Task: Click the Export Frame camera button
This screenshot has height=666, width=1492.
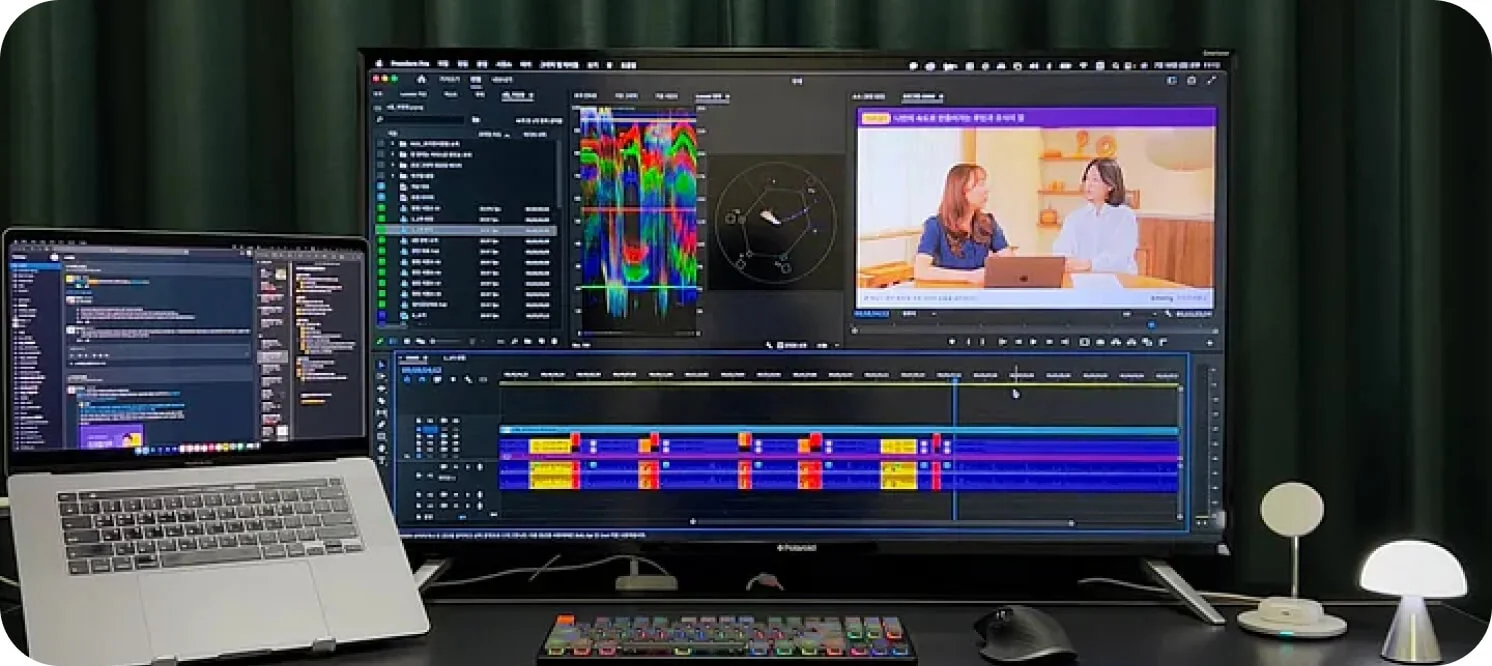Action: click(x=1084, y=341)
